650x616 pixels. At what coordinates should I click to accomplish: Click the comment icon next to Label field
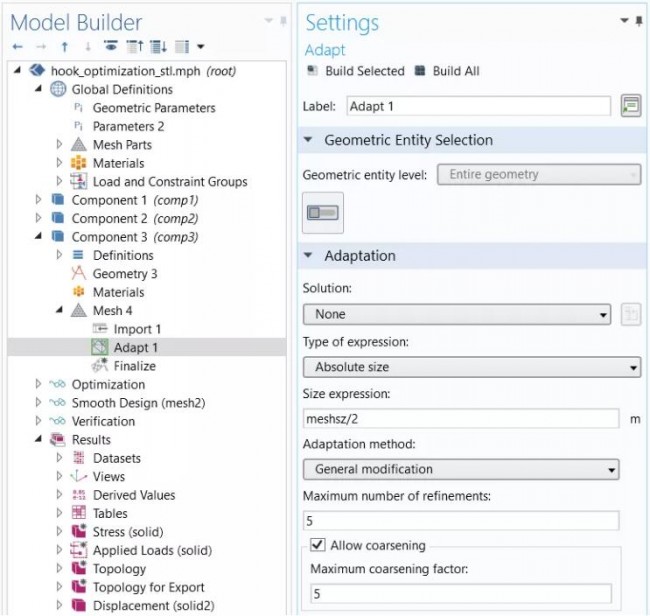coord(630,106)
